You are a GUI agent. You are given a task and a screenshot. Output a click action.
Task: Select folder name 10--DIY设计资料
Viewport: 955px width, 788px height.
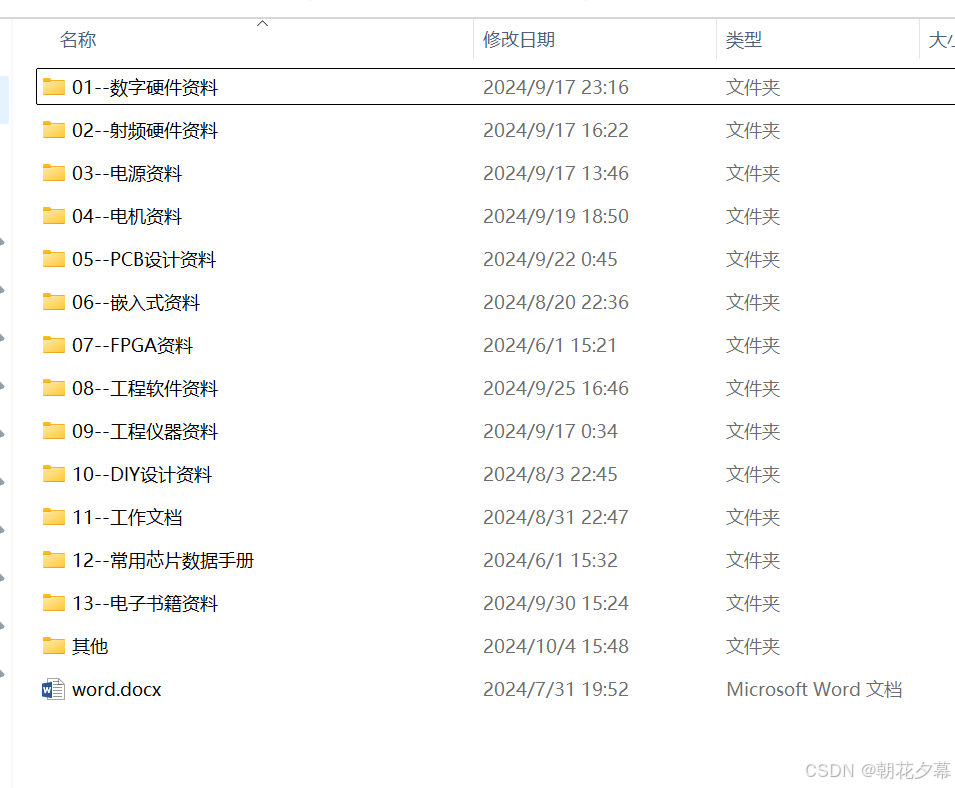point(142,474)
